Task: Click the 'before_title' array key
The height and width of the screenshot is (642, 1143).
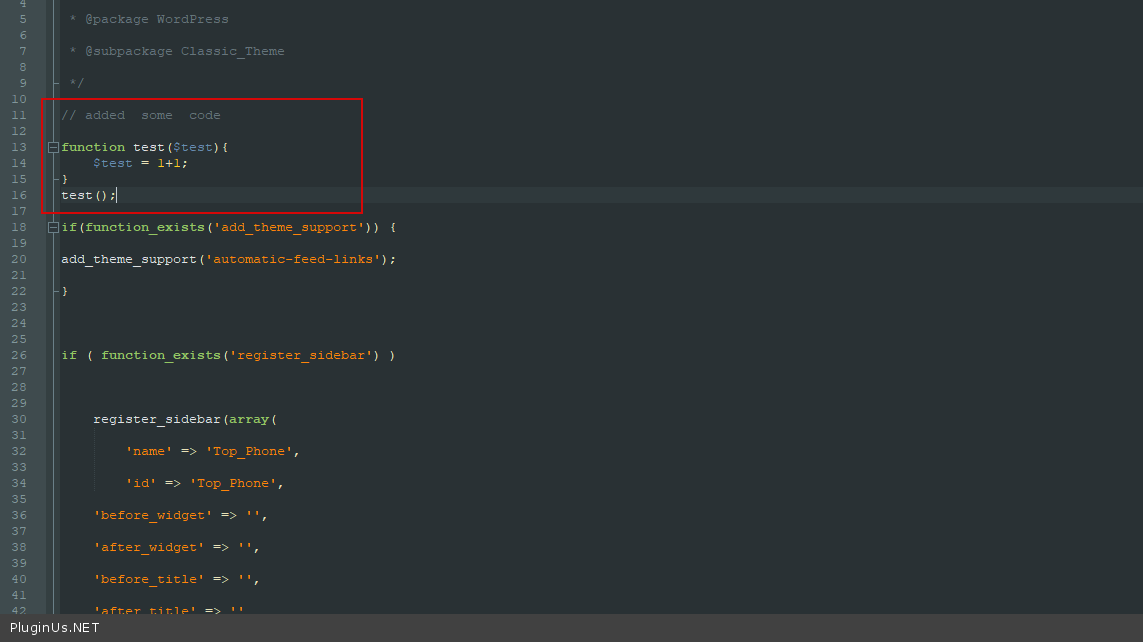Action: 149,579
